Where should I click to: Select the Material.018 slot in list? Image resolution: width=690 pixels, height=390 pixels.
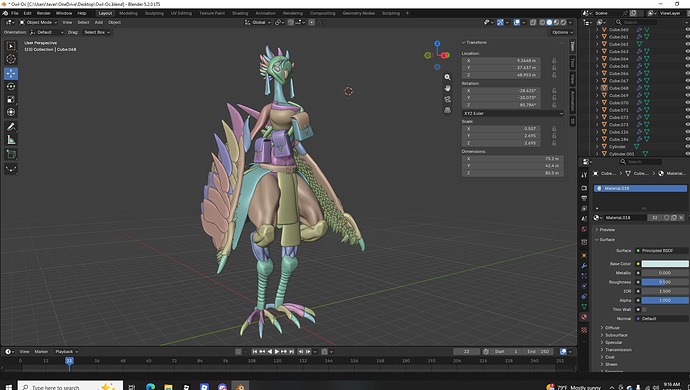[x=640, y=188]
